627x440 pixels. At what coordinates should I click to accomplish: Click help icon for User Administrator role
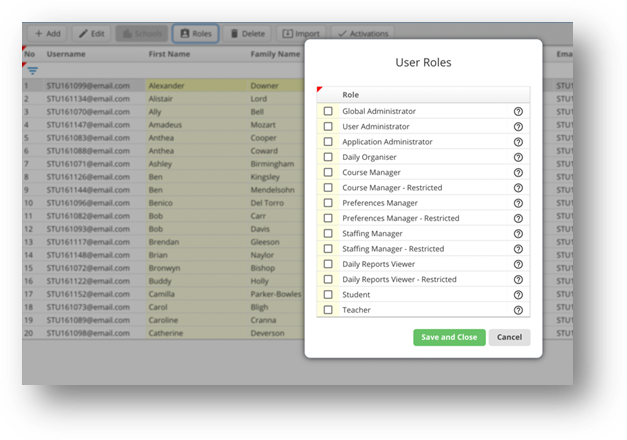pyautogui.click(x=518, y=127)
